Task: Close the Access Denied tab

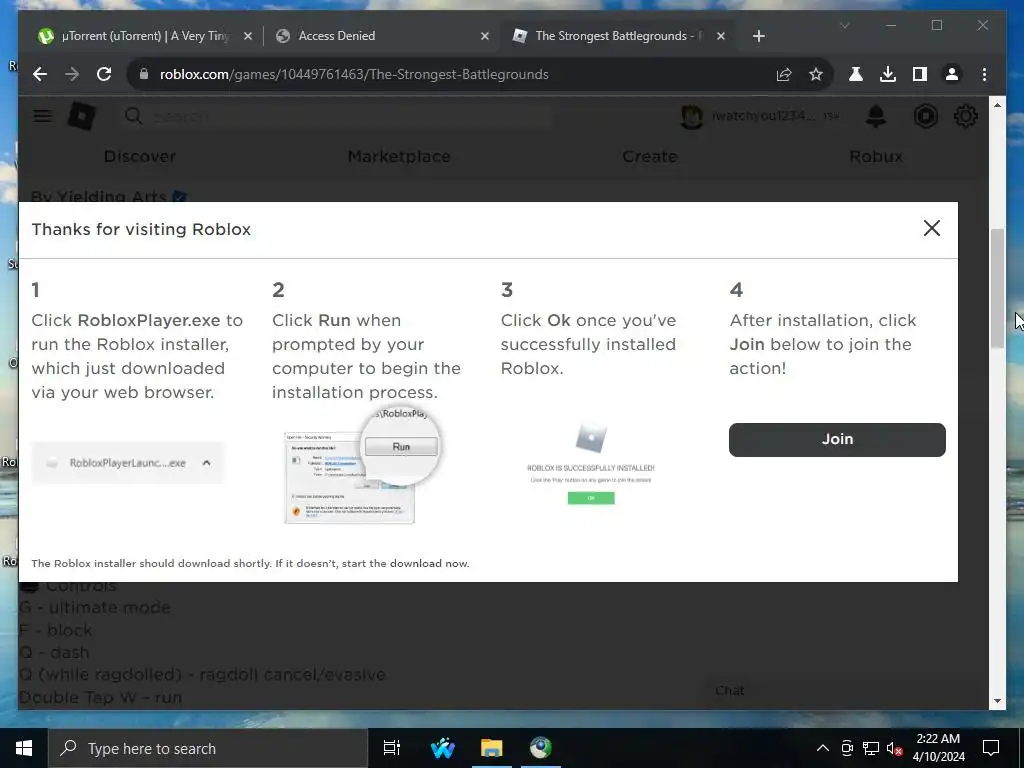Action: coord(485,36)
